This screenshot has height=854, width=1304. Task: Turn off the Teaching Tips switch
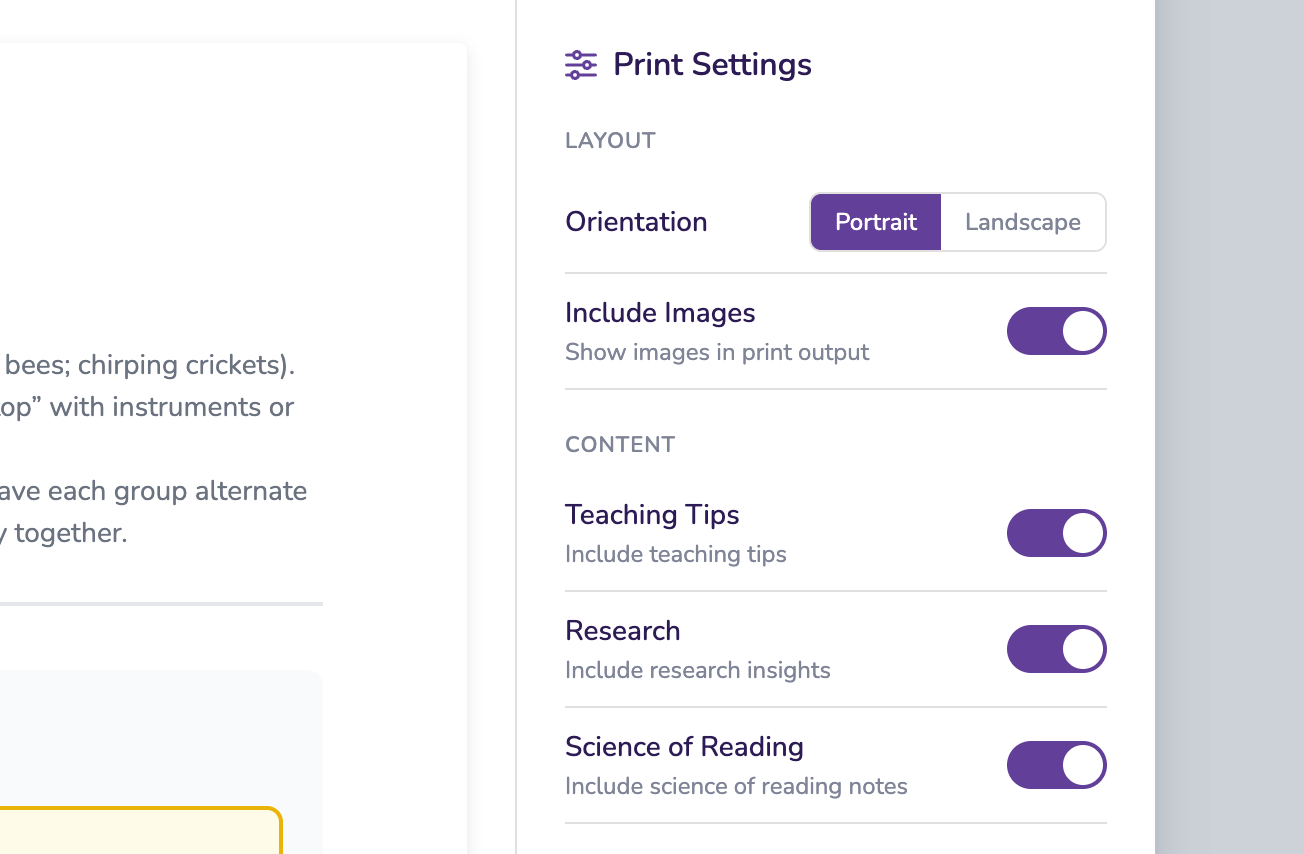[x=1056, y=533]
